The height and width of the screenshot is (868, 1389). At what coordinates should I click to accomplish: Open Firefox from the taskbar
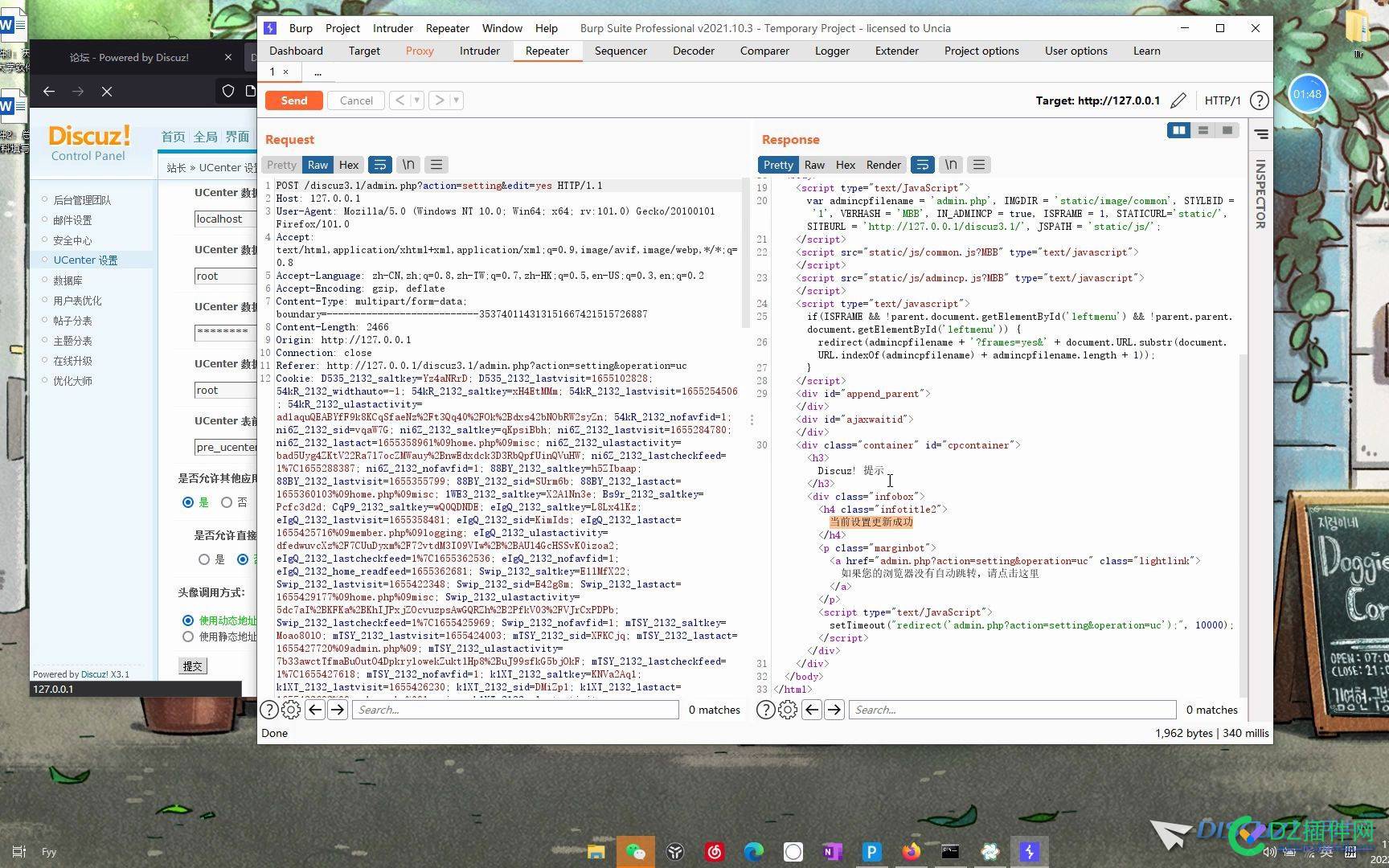(911, 851)
